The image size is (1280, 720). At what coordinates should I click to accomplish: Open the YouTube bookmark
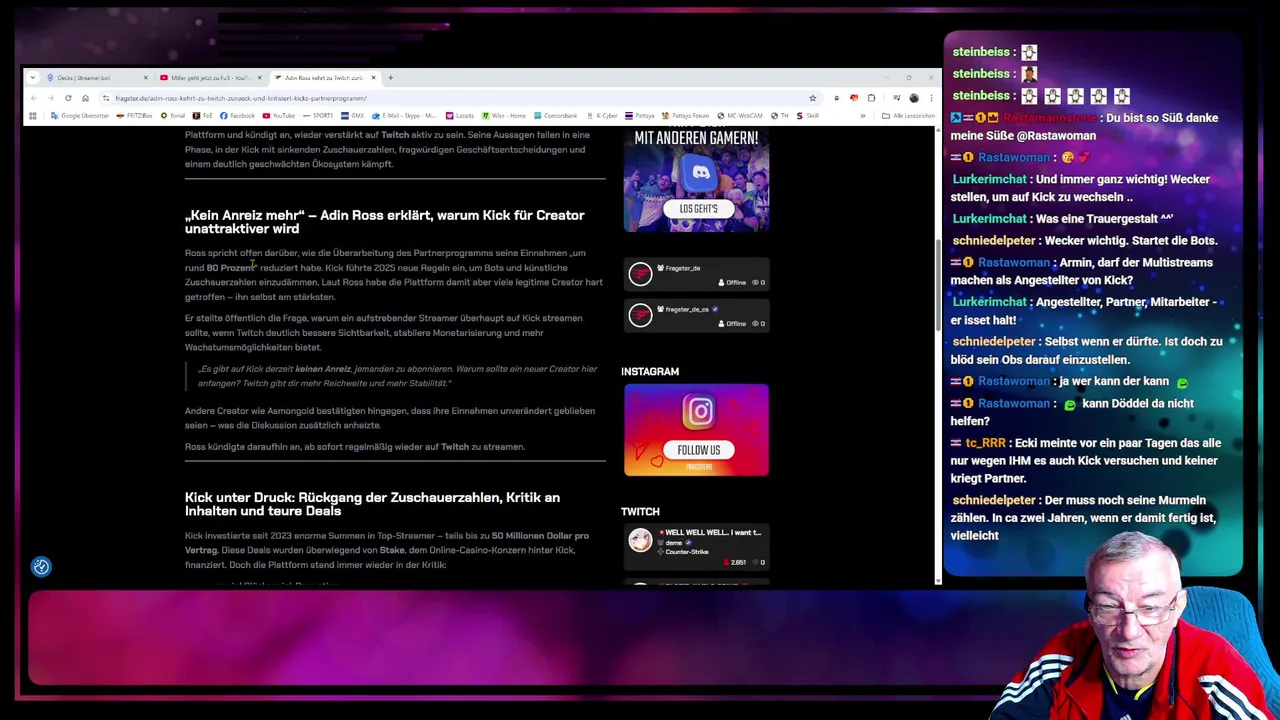click(x=279, y=116)
